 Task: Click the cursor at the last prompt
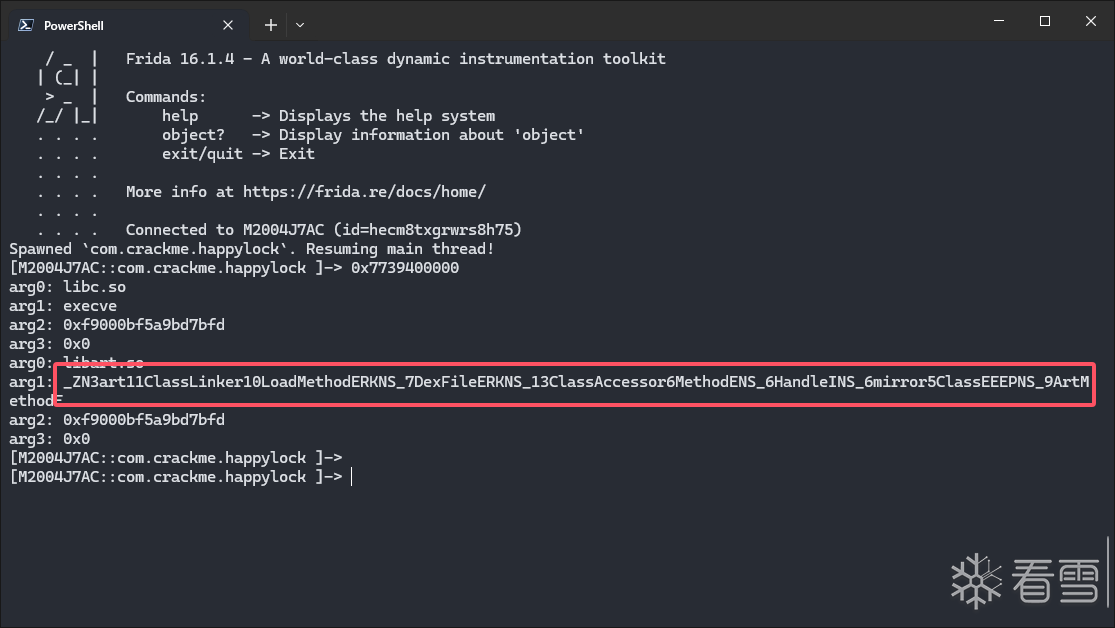coord(351,477)
